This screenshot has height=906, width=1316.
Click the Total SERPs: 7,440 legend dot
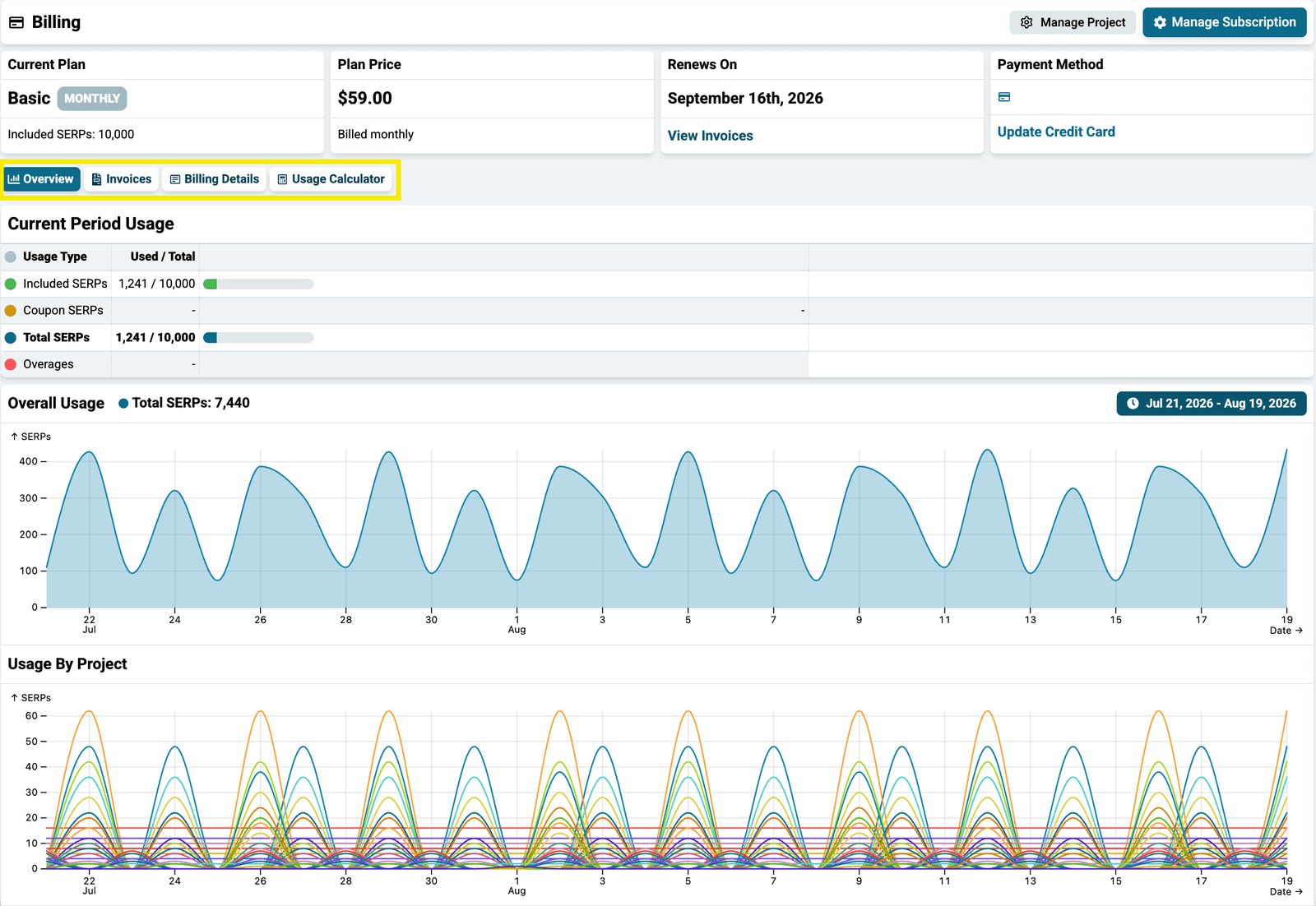(x=123, y=404)
